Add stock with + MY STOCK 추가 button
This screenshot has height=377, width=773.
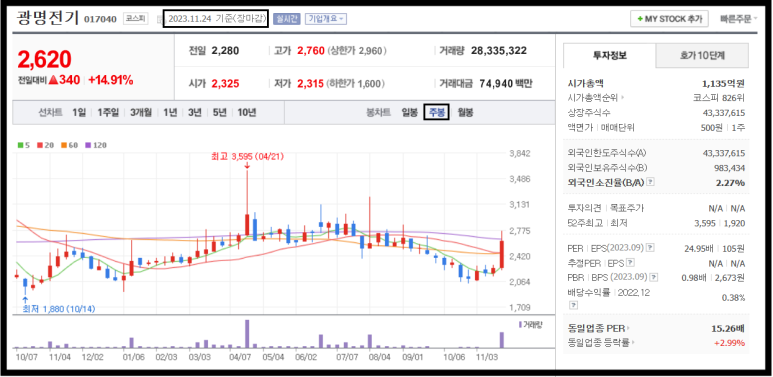pos(669,19)
